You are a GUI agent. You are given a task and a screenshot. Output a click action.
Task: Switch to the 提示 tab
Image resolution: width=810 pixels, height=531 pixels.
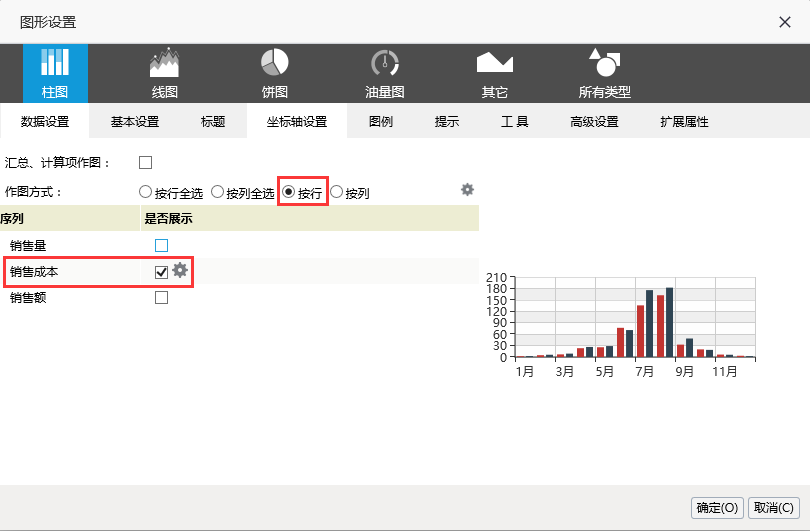(447, 121)
